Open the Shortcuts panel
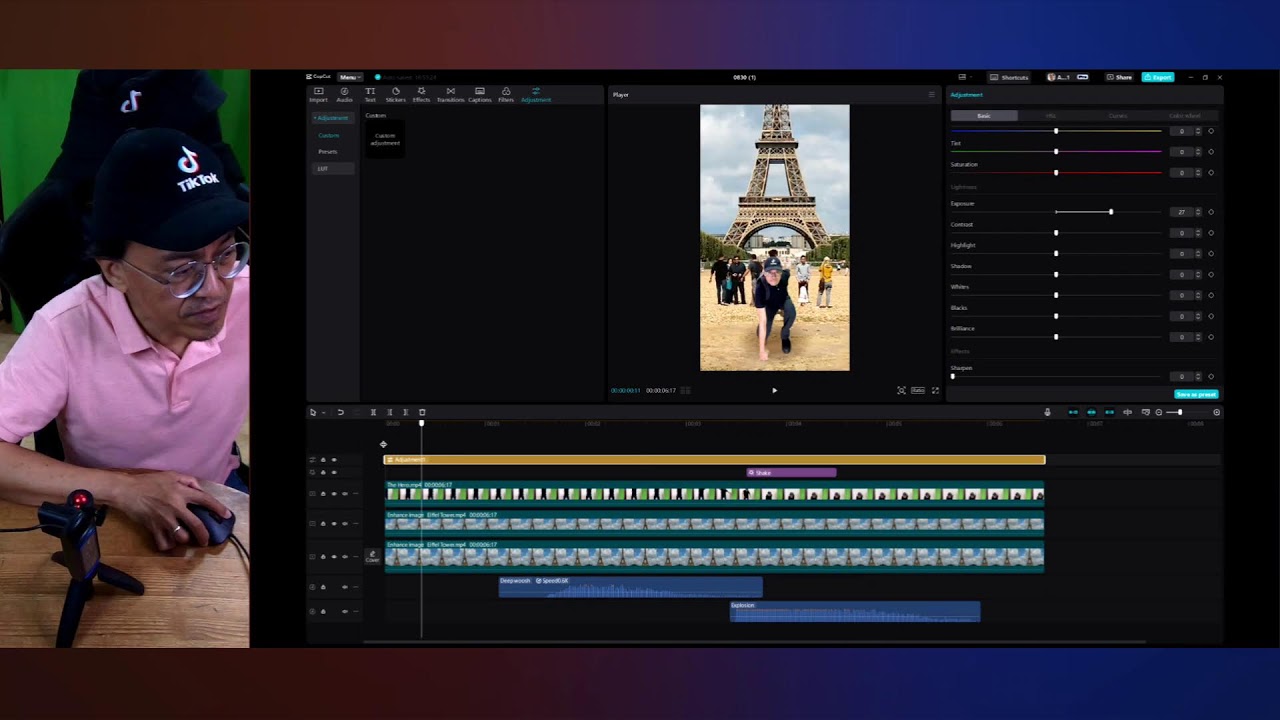 [x=1009, y=77]
